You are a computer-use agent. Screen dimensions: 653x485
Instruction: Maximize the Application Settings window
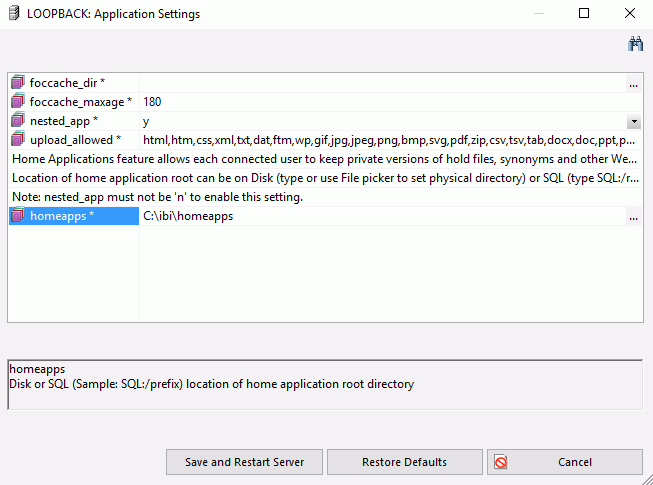(584, 13)
